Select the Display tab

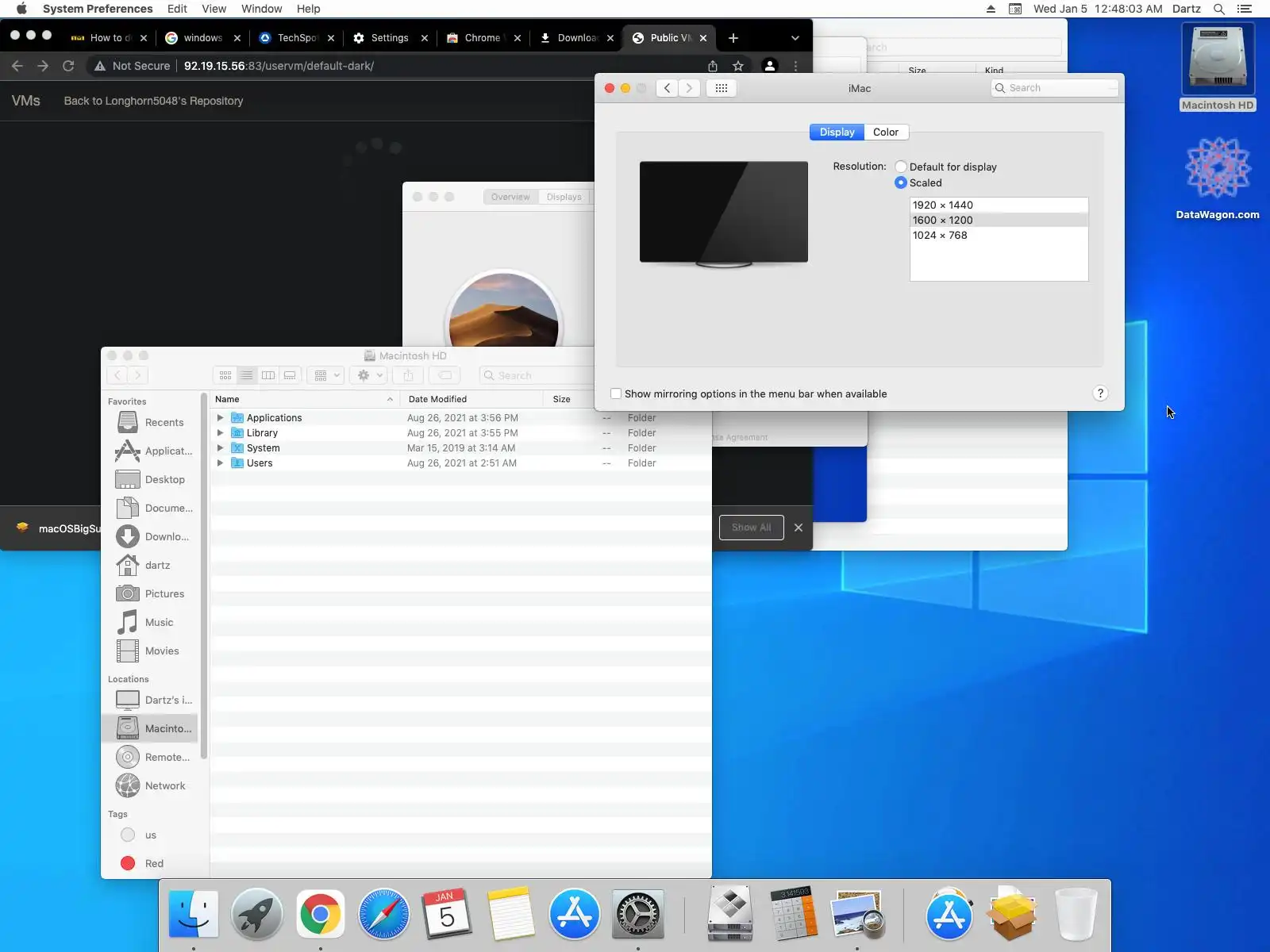(x=837, y=132)
